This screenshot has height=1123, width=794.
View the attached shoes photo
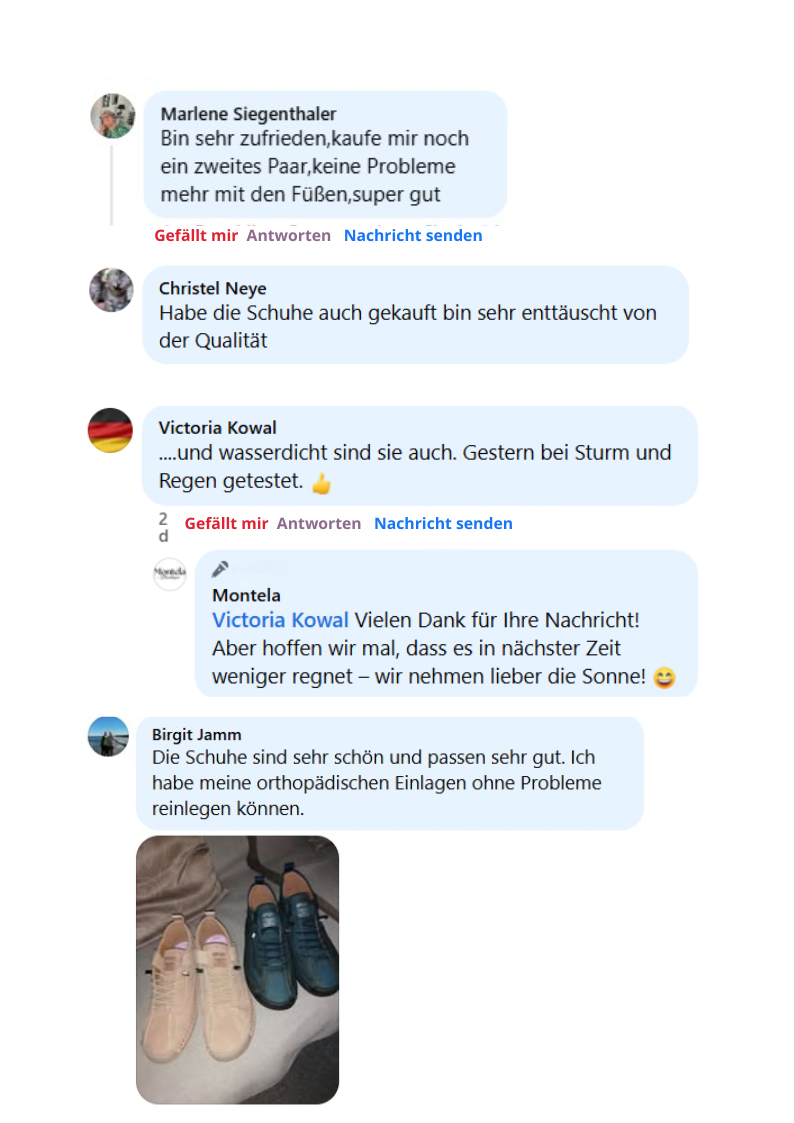[x=238, y=970]
